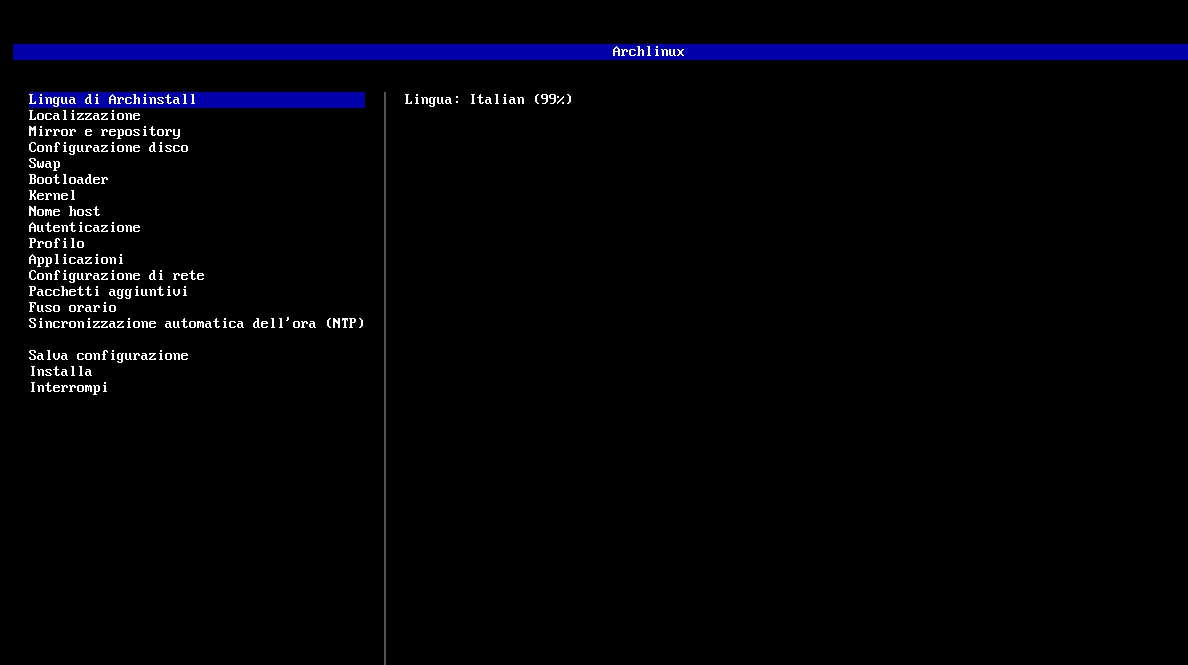This screenshot has width=1188, height=665.
Task: Abort setup via Interrompi
Action: click(68, 387)
